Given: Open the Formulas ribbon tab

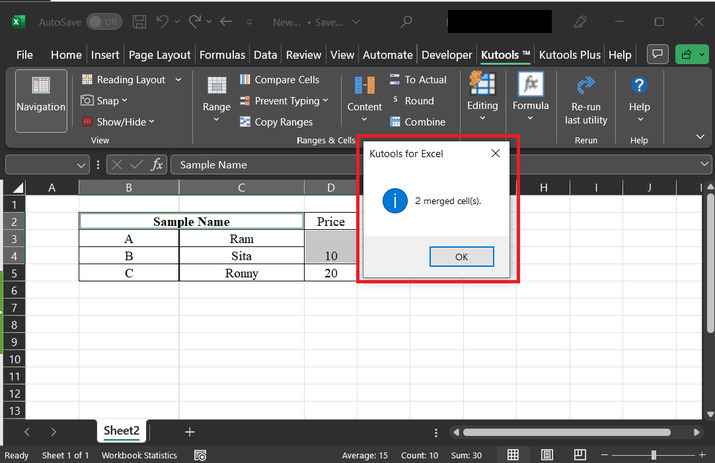Looking at the screenshot, I should click(222, 55).
